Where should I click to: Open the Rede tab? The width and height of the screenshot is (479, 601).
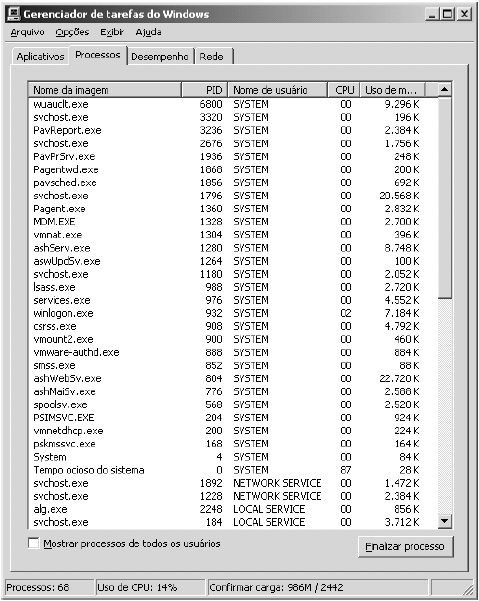(213, 57)
